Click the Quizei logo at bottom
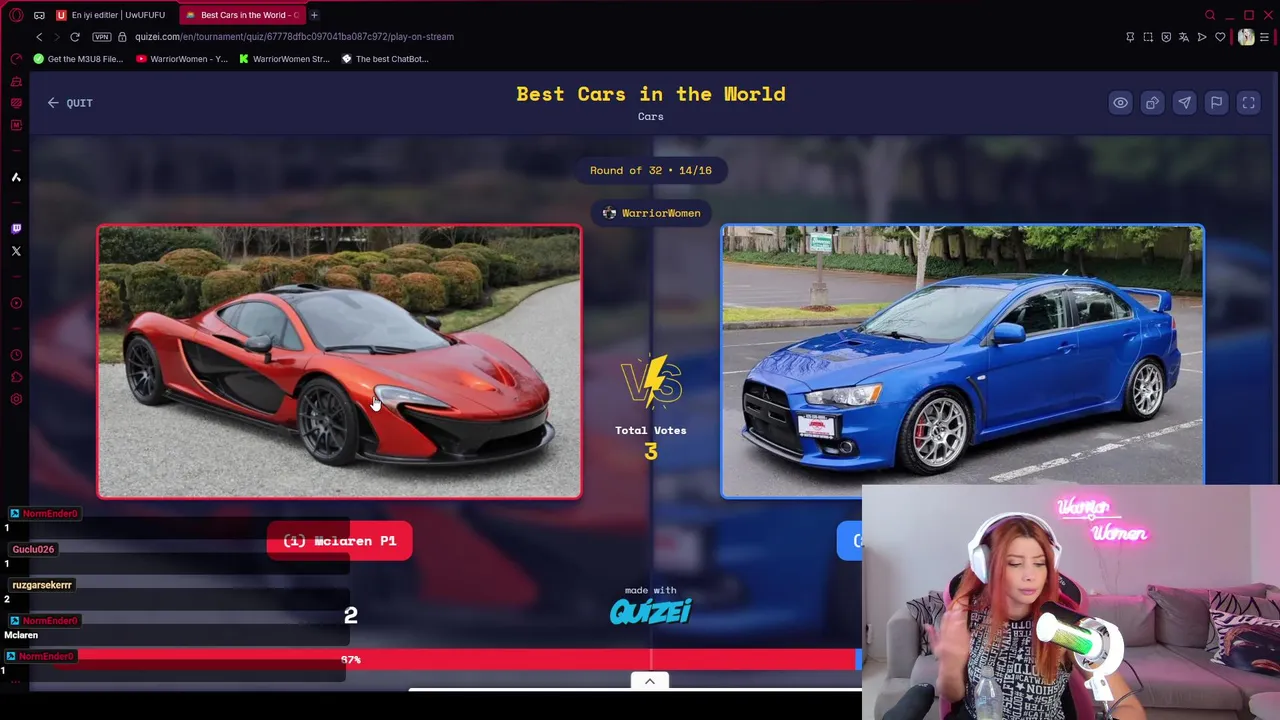The width and height of the screenshot is (1280, 720). 651,611
